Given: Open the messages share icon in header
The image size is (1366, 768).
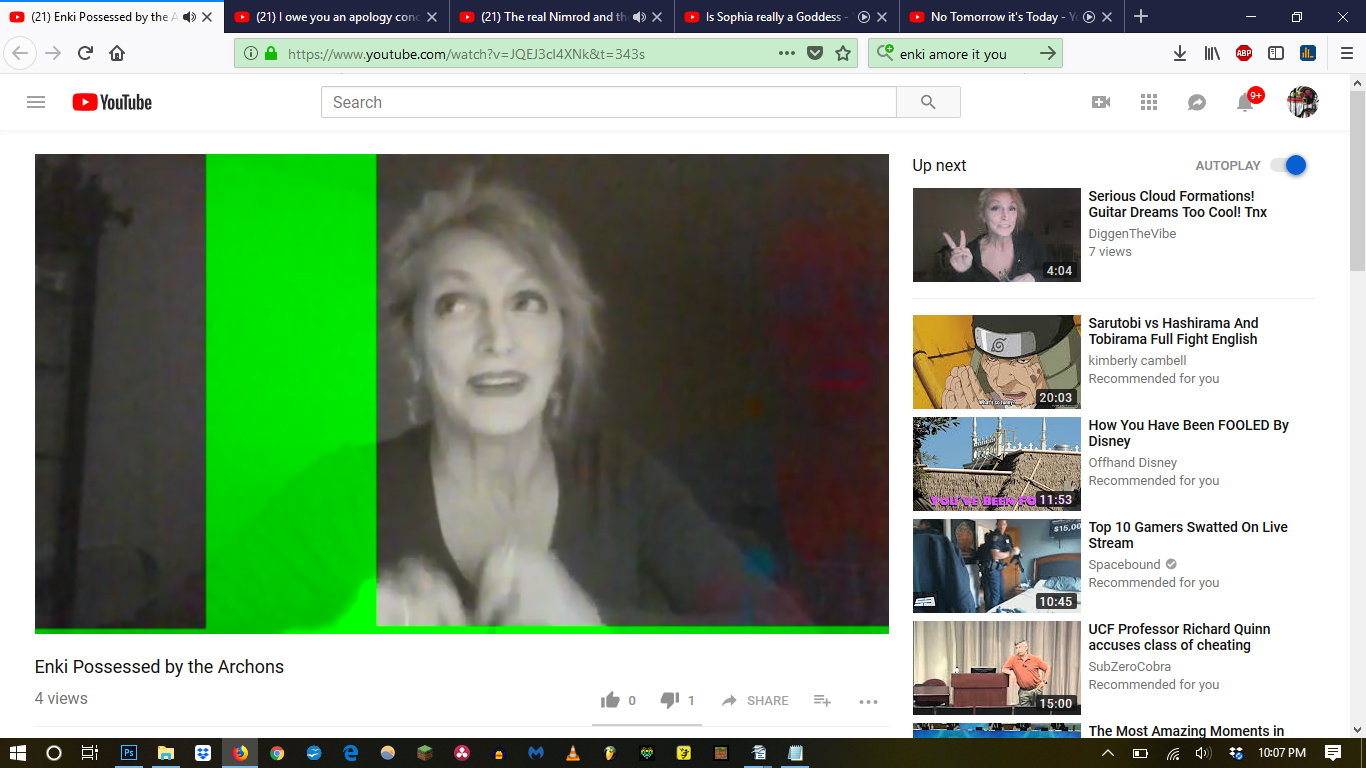Looking at the screenshot, I should (1197, 102).
